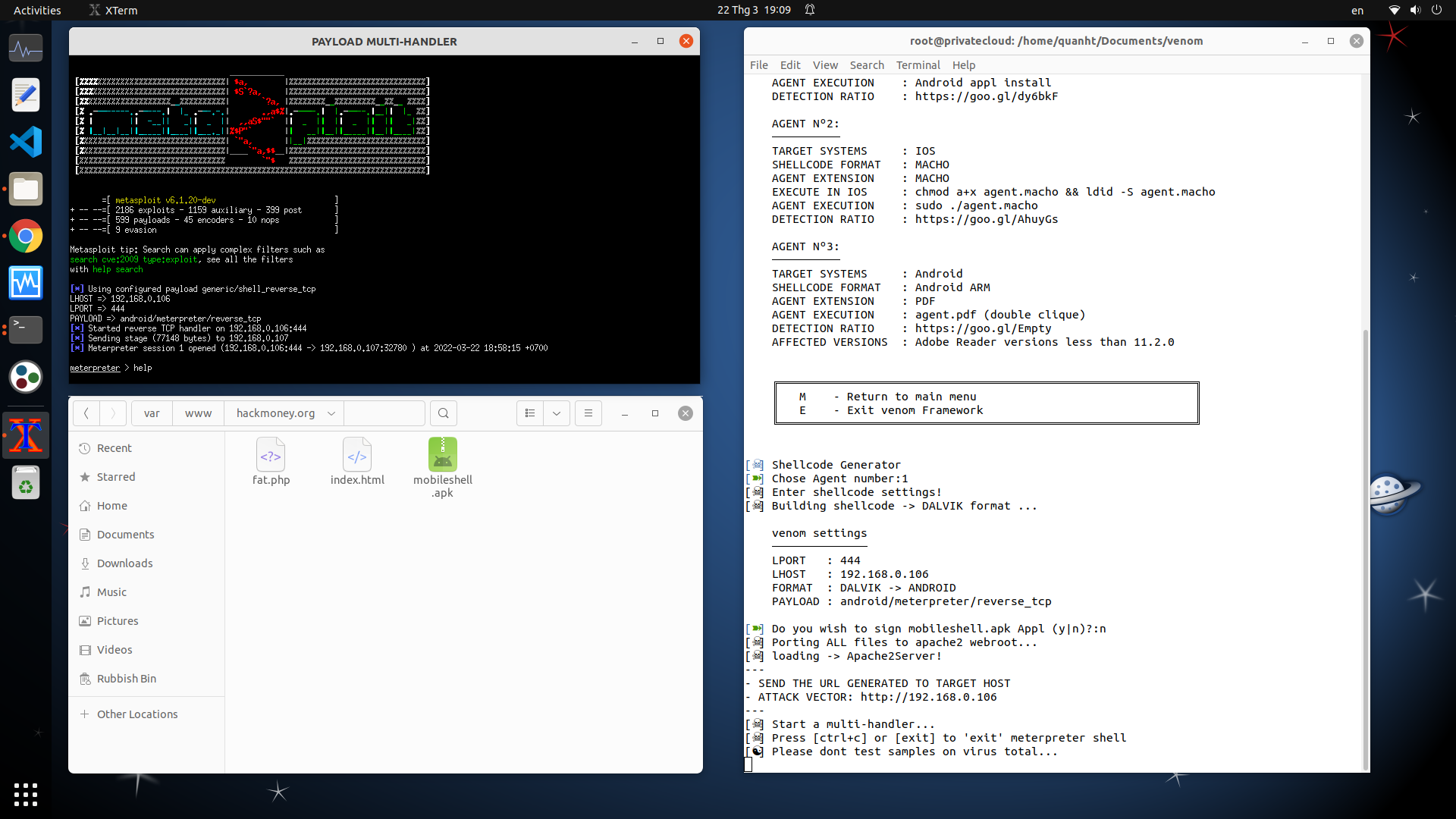The height and width of the screenshot is (819, 1456).
Task: Select the var path segment
Action: tap(152, 413)
